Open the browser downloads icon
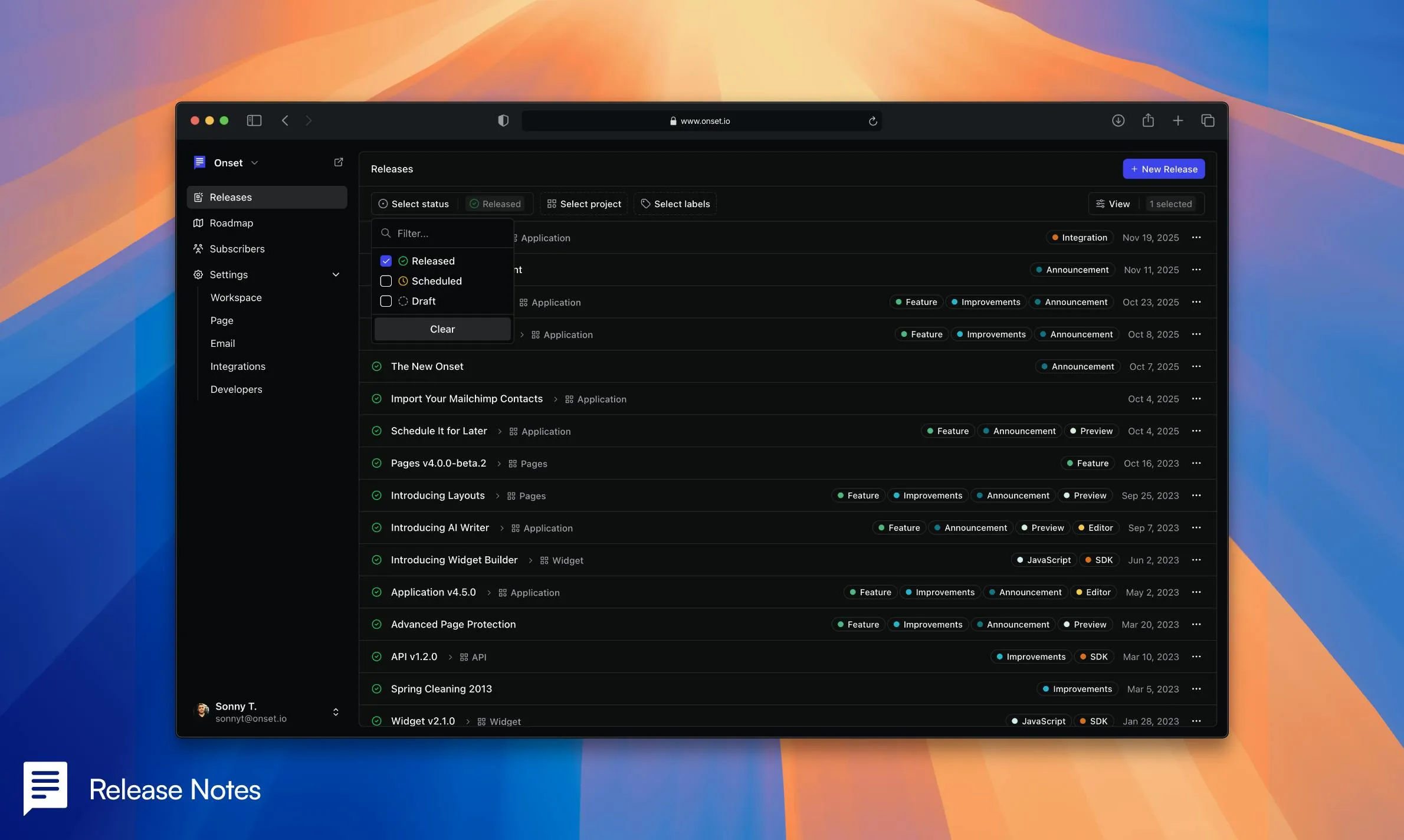Viewport: 1404px width, 840px height. tap(1118, 120)
